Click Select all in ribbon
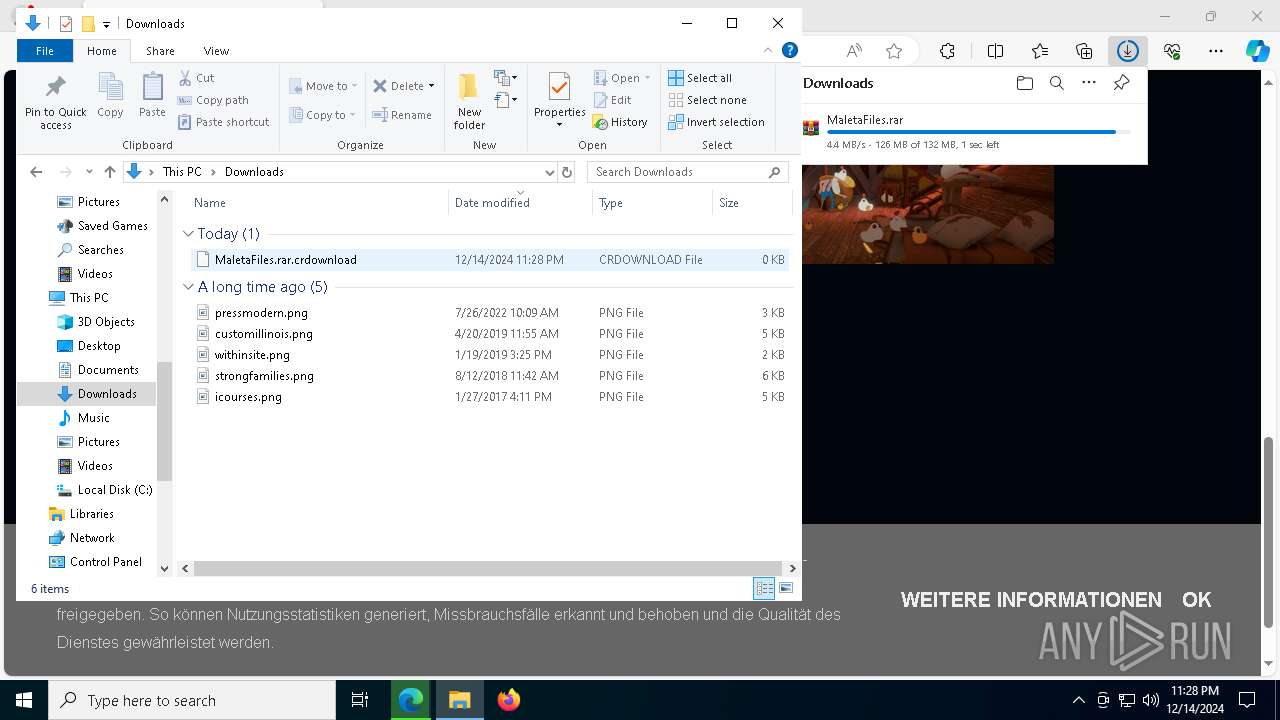Screen dimensions: 1280x720 (700, 78)
